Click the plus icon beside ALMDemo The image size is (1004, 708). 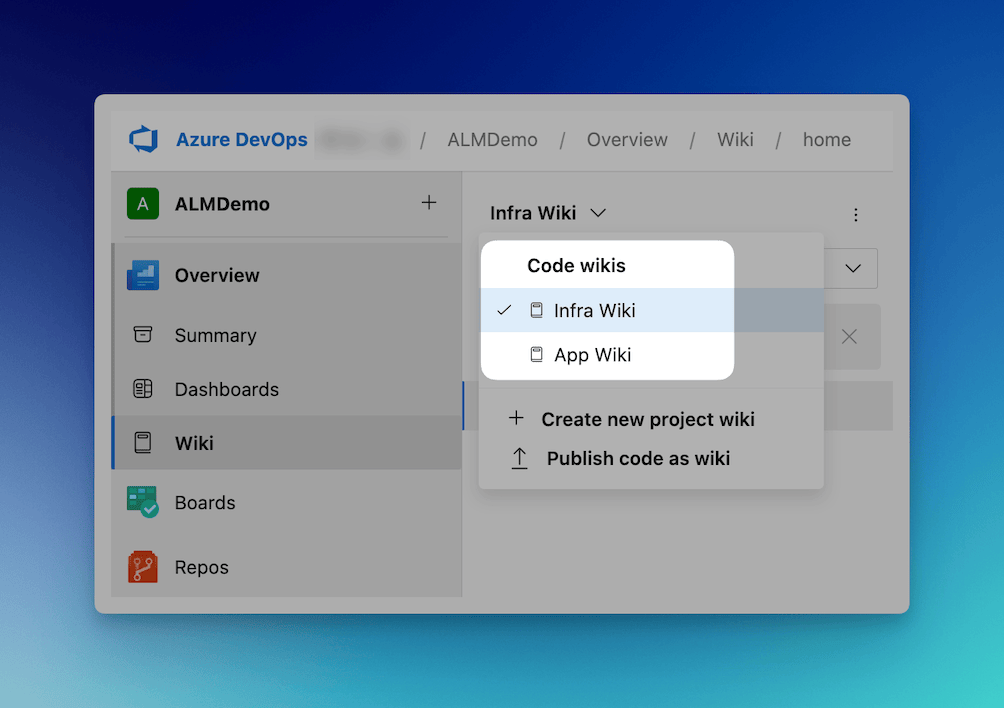[x=429, y=203]
